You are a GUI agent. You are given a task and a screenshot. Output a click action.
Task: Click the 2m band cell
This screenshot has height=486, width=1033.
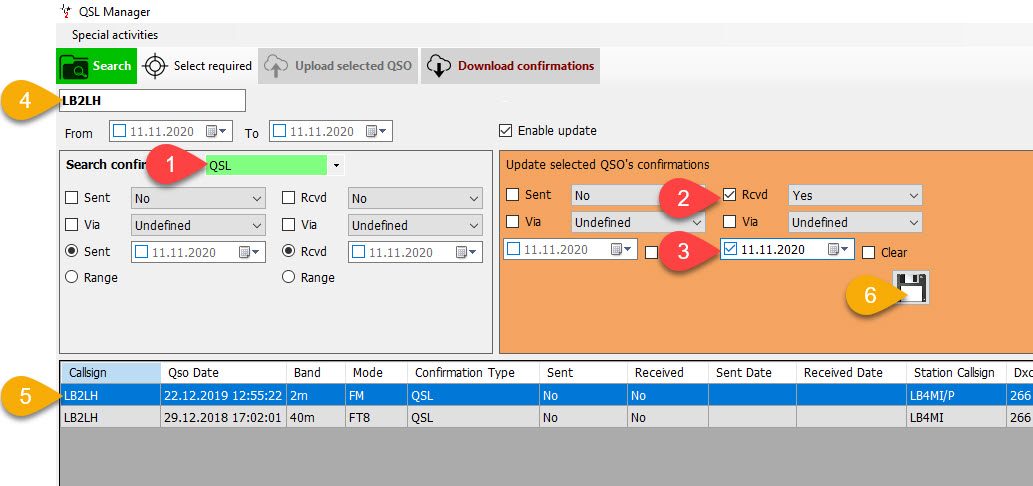coord(315,396)
